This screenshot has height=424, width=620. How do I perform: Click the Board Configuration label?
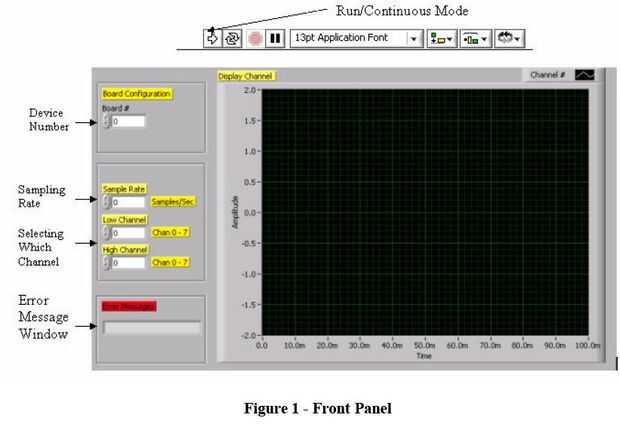(x=137, y=94)
